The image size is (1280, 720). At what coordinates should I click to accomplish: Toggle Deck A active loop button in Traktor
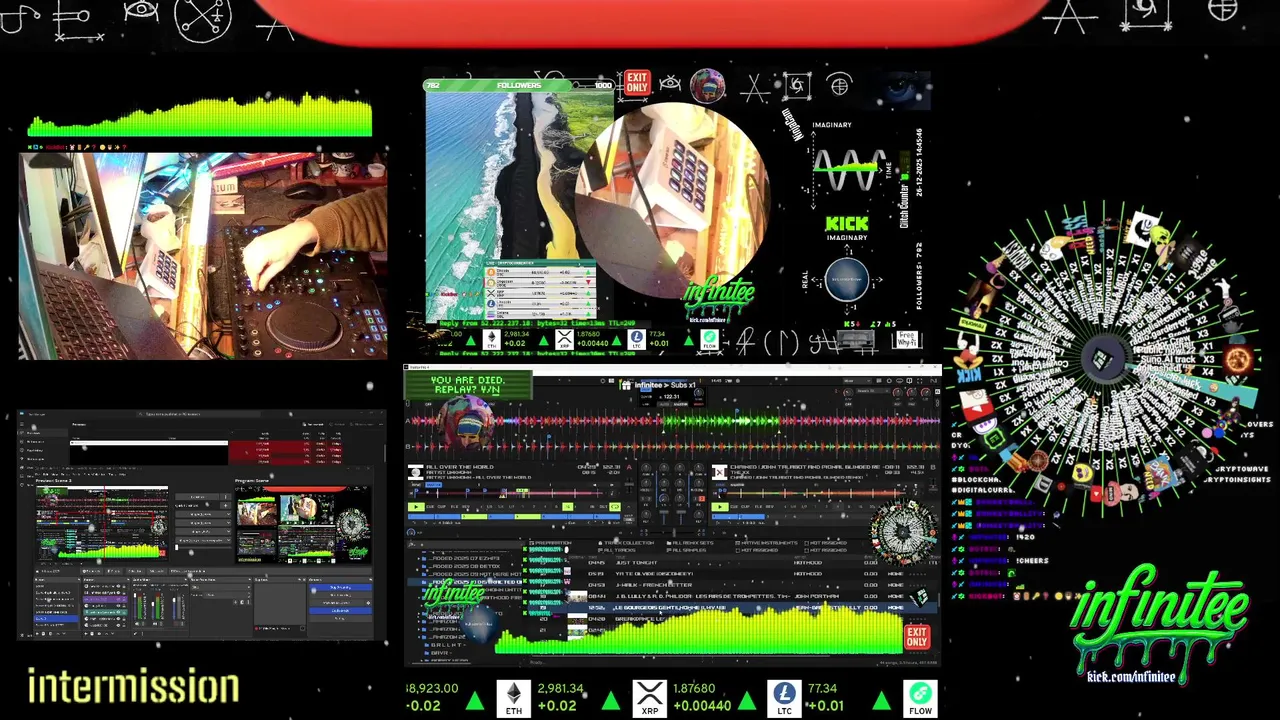point(615,506)
